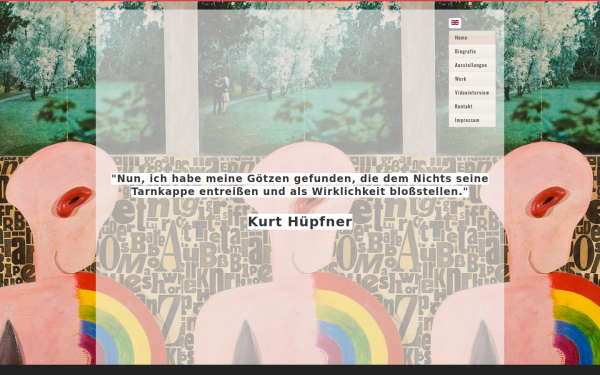Go to the Biografie page
Viewport: 600px width, 375px height.
click(x=472, y=51)
